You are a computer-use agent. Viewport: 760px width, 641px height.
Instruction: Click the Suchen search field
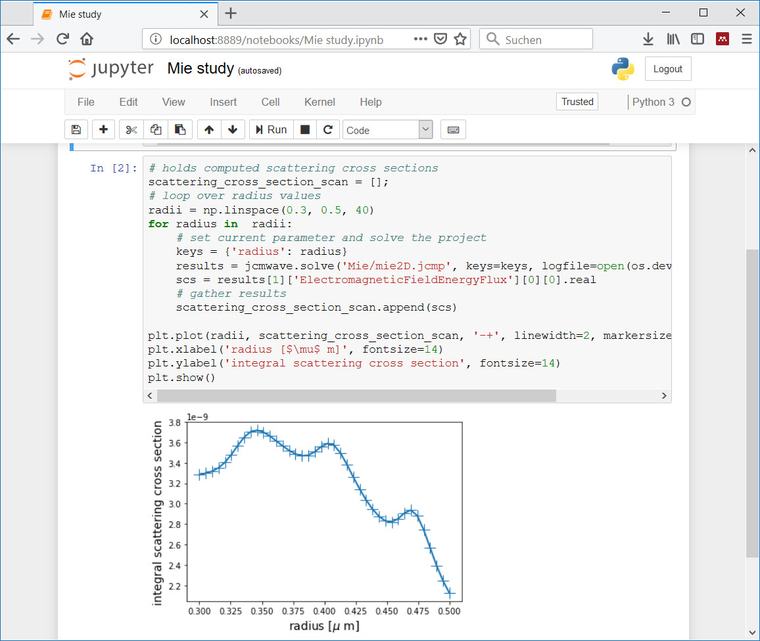536,39
